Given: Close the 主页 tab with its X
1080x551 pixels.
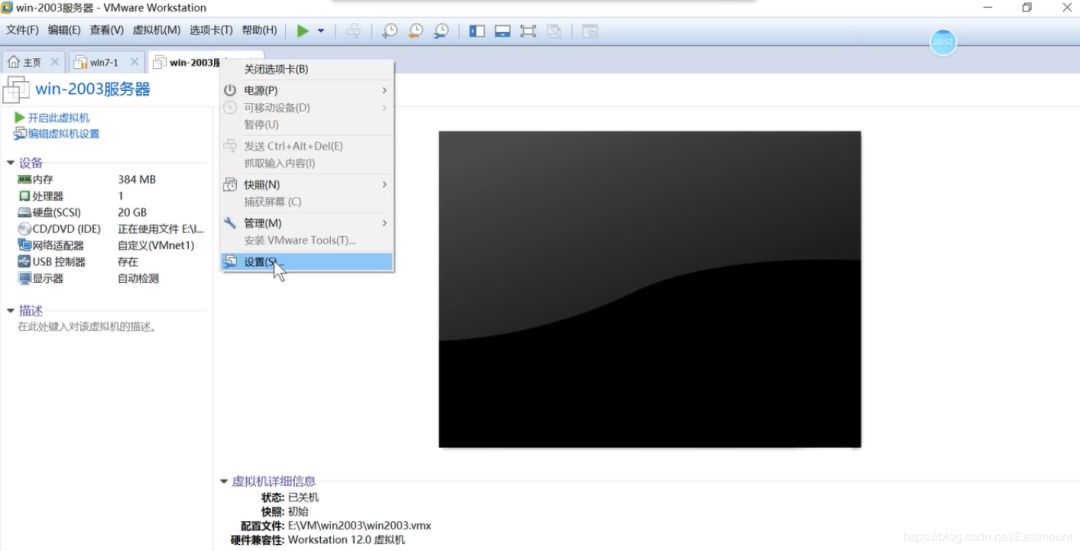Looking at the screenshot, I should click(x=55, y=62).
